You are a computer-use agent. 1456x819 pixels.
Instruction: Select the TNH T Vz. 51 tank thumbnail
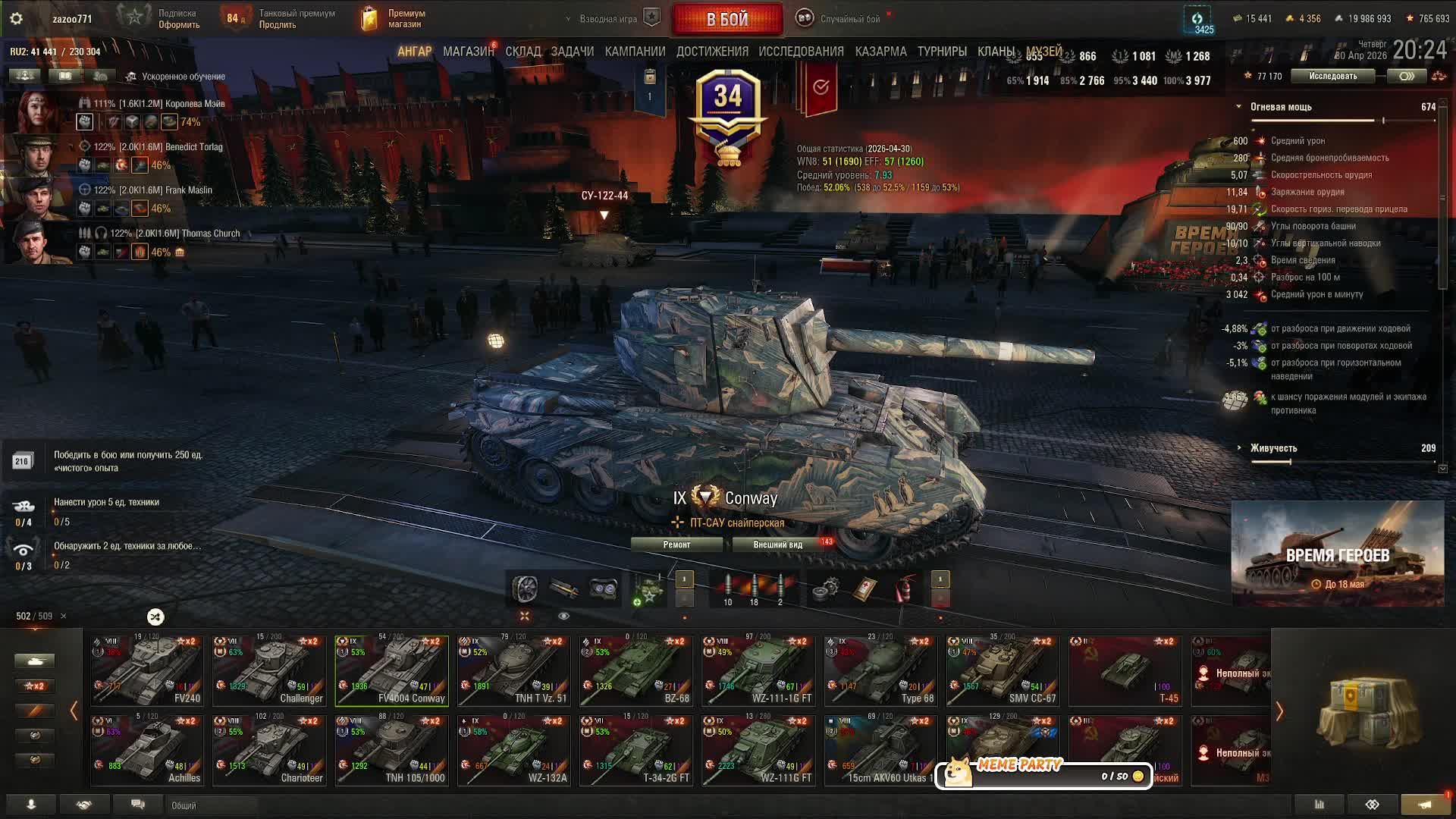pos(514,671)
